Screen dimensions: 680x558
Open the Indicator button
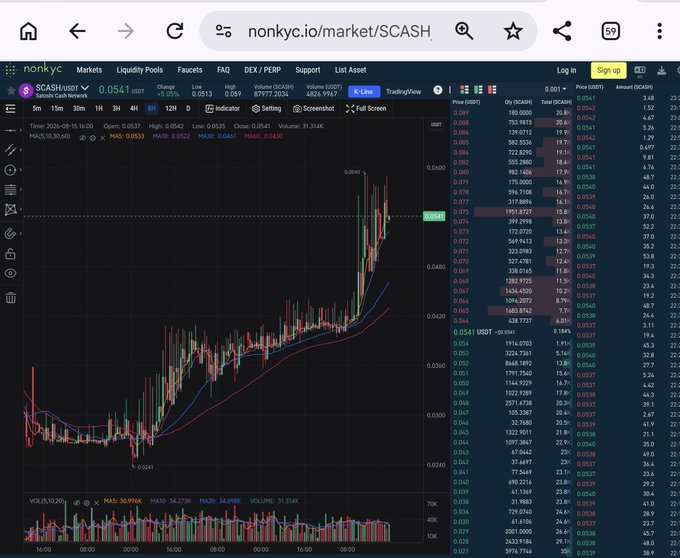[222, 108]
